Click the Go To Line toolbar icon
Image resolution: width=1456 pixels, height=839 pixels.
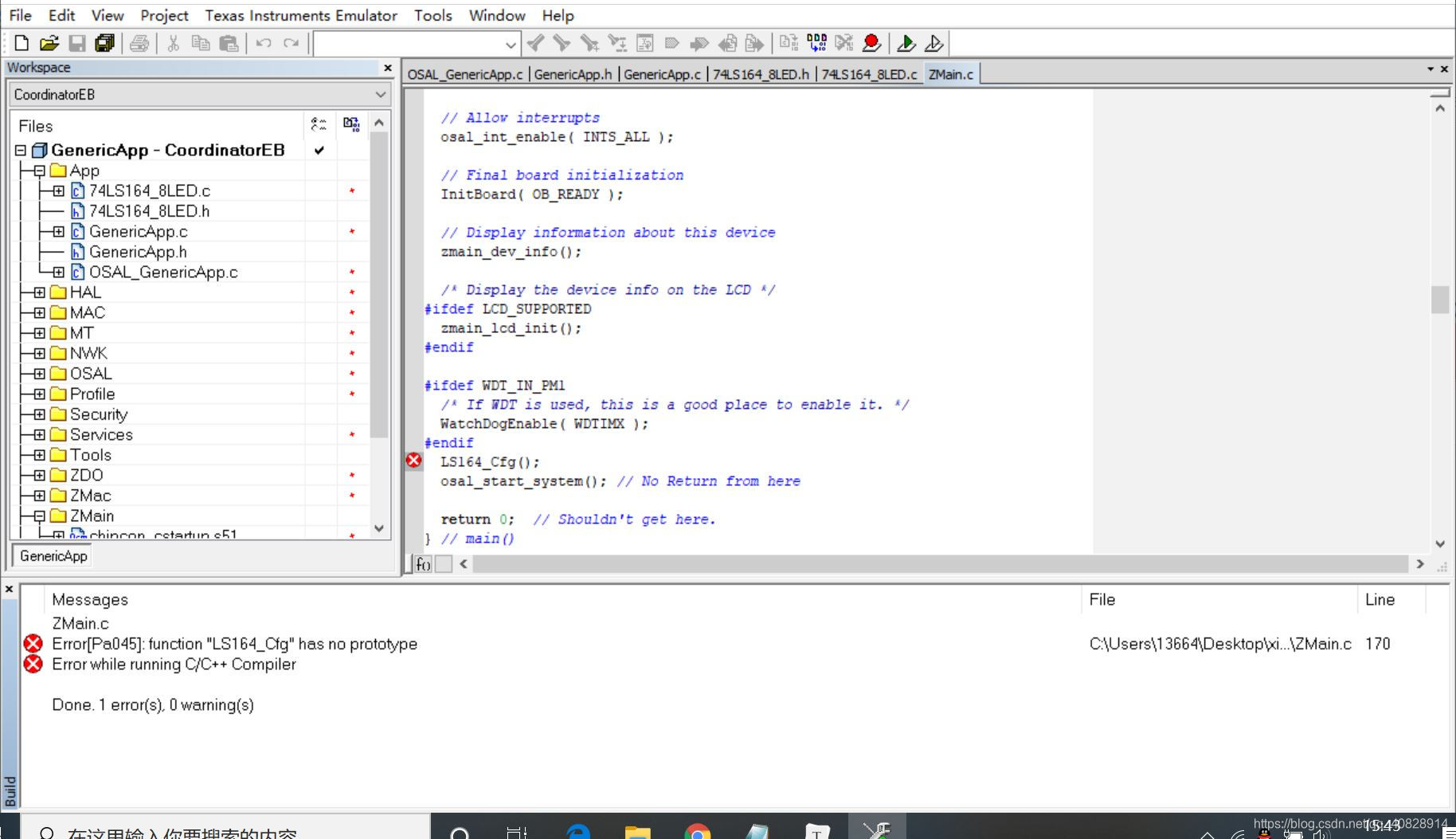[645, 43]
